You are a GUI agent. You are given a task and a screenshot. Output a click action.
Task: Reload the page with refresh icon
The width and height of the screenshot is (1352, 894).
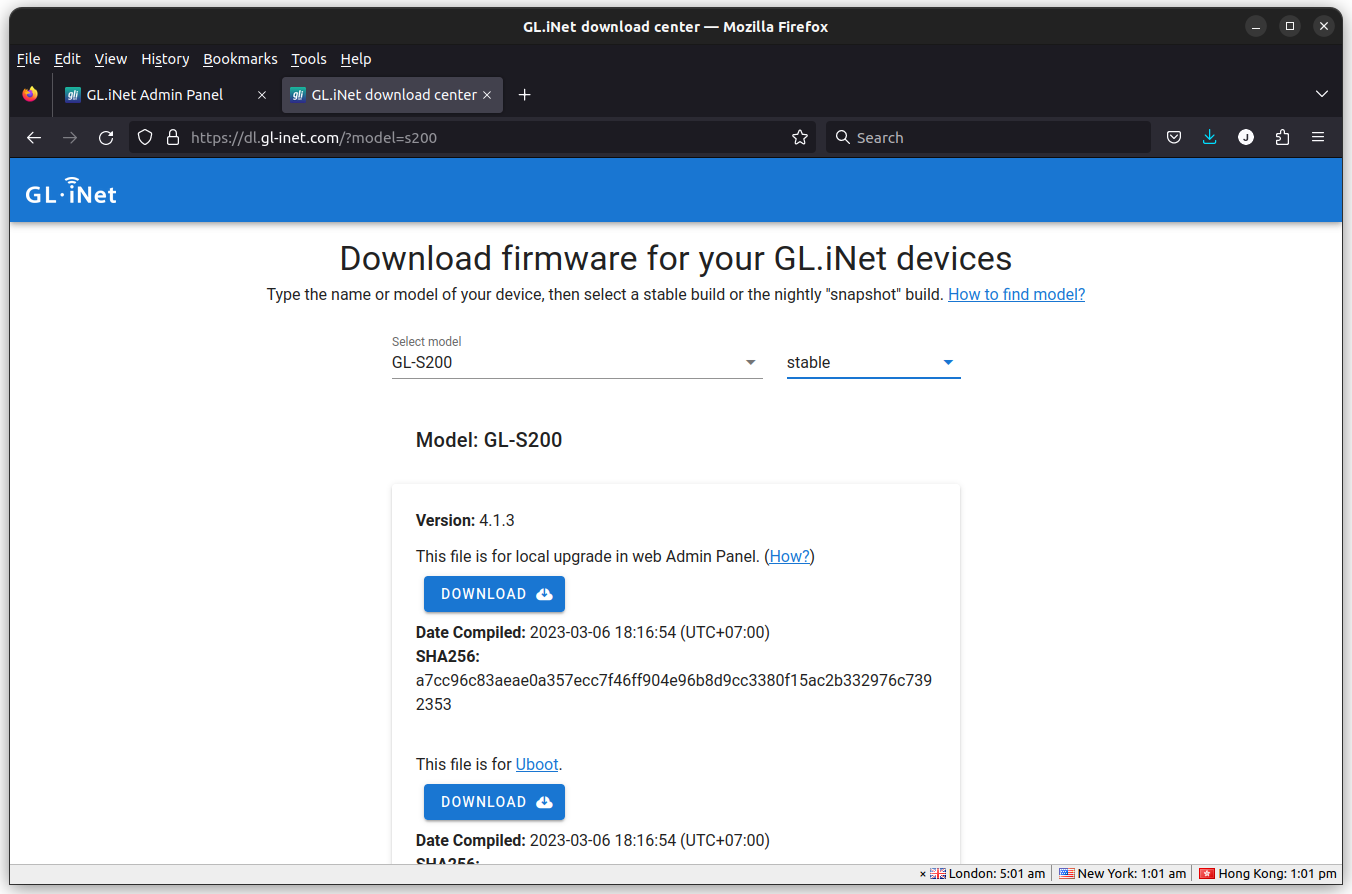click(106, 138)
